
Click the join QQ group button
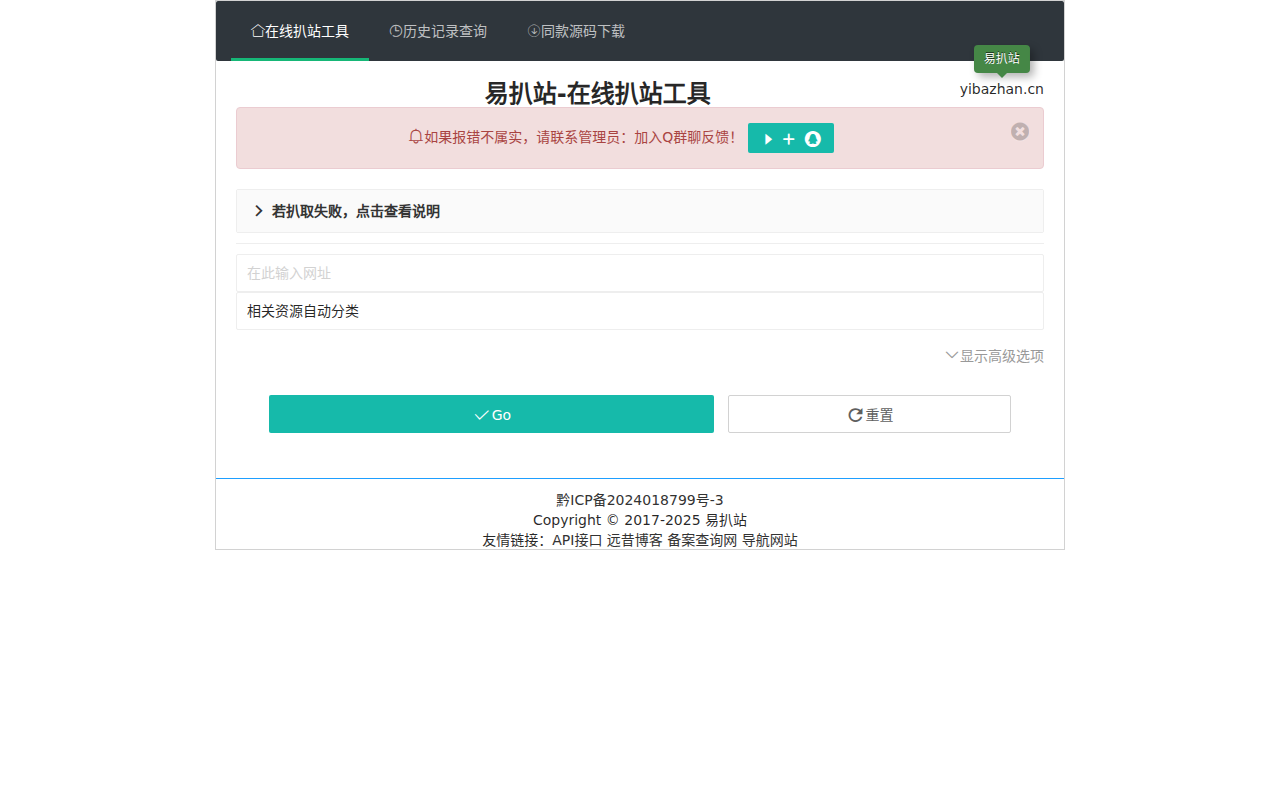(791, 138)
